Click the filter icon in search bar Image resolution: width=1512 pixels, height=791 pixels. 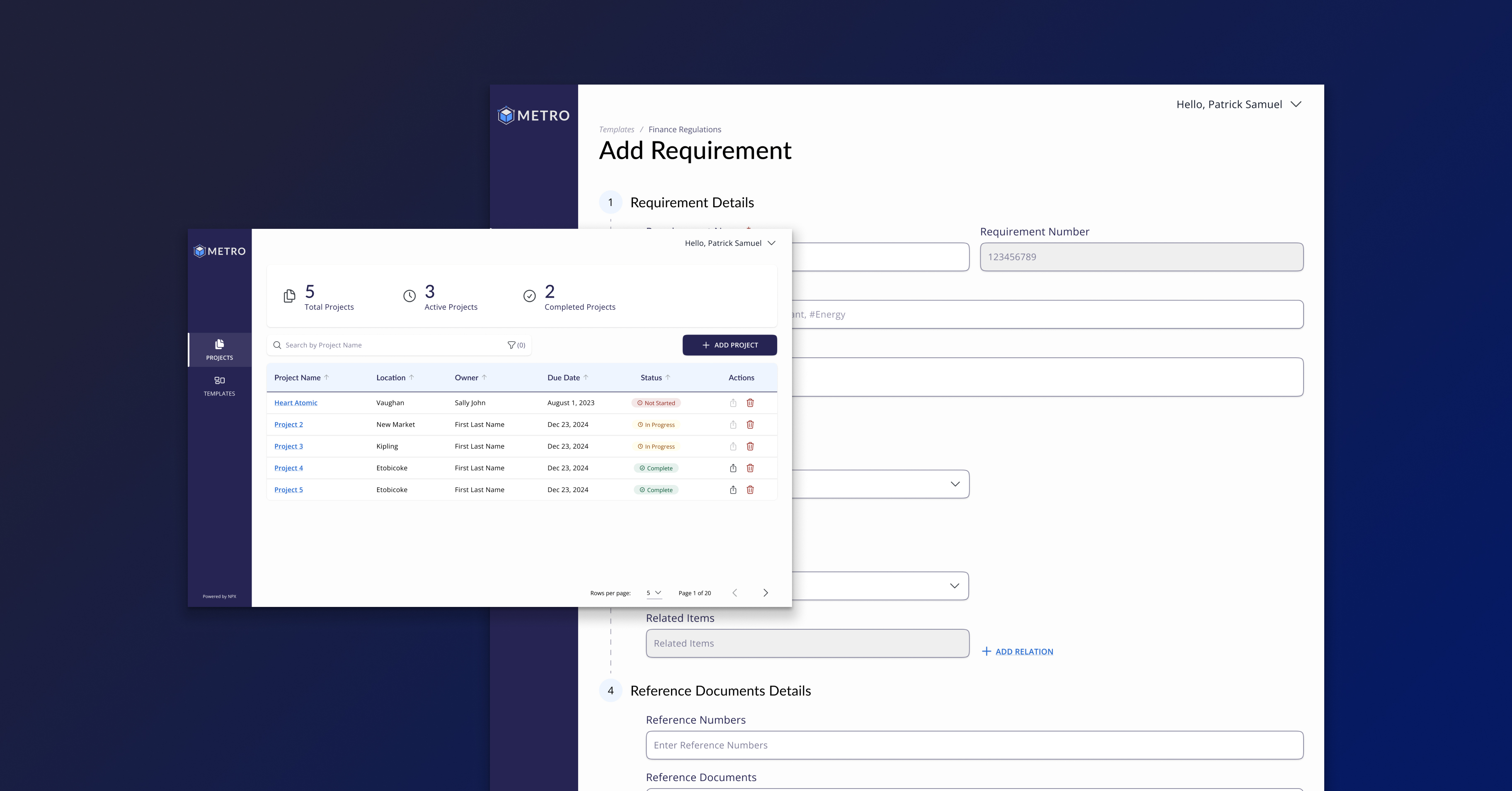coord(511,345)
